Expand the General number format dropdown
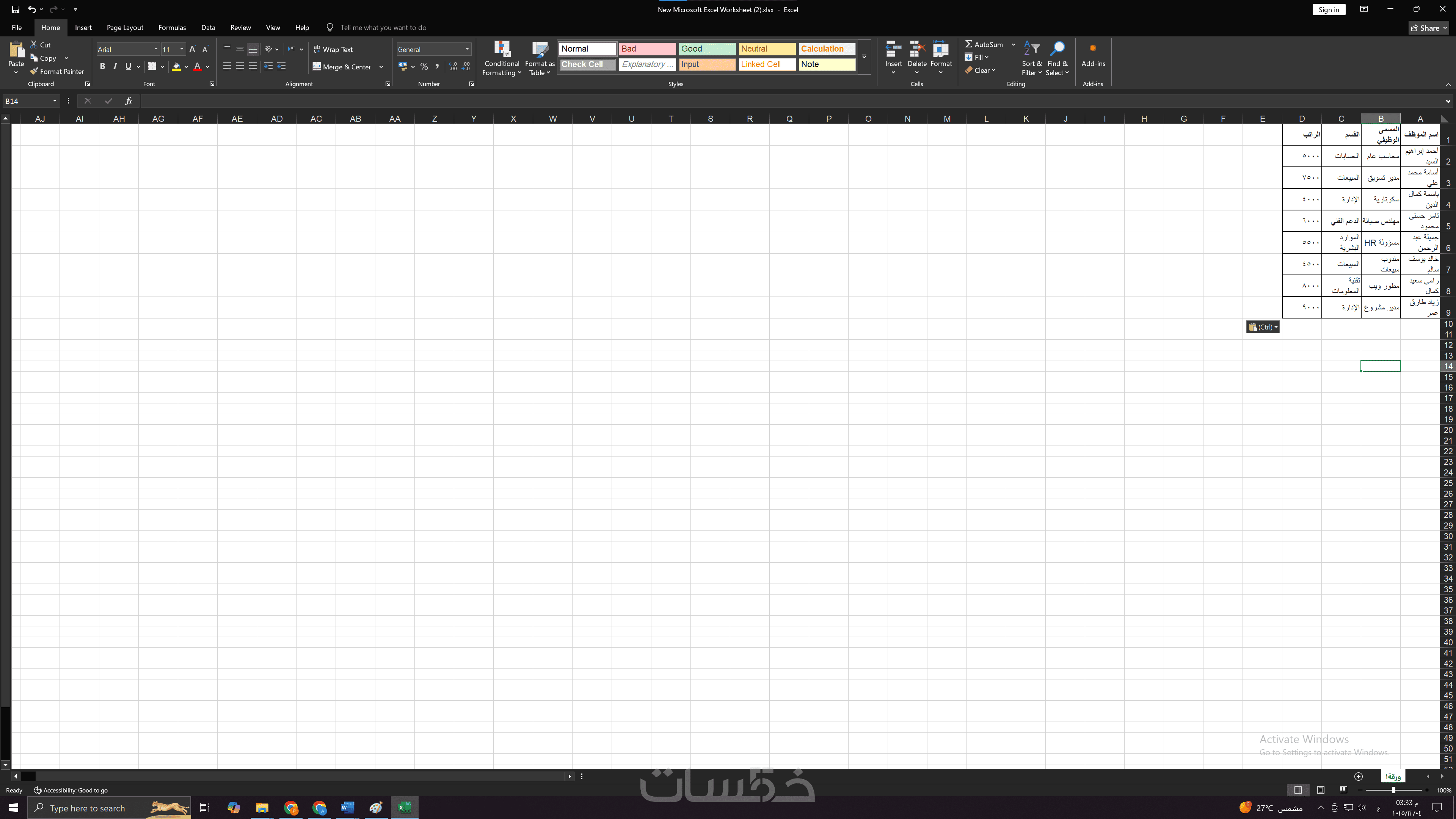Image resolution: width=1456 pixels, height=819 pixels. (x=467, y=50)
